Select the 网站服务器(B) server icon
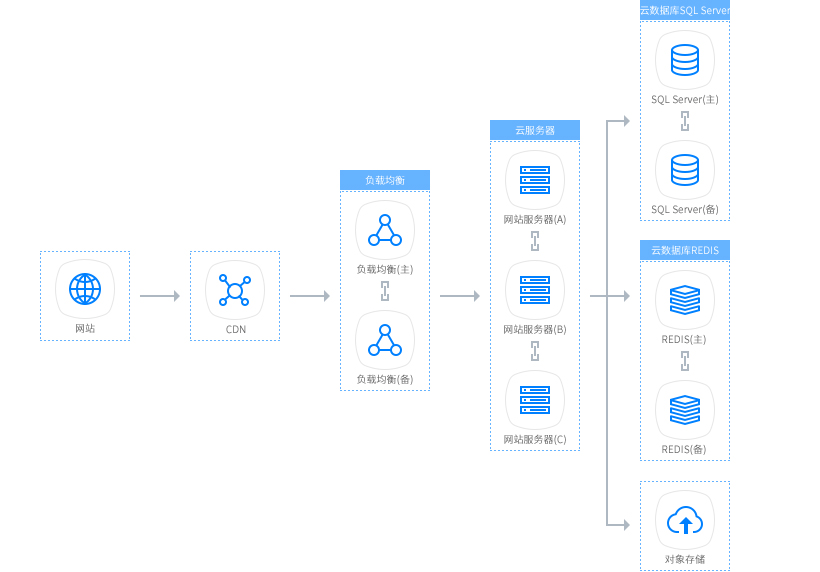This screenshot has width=820, height=572. [535, 290]
